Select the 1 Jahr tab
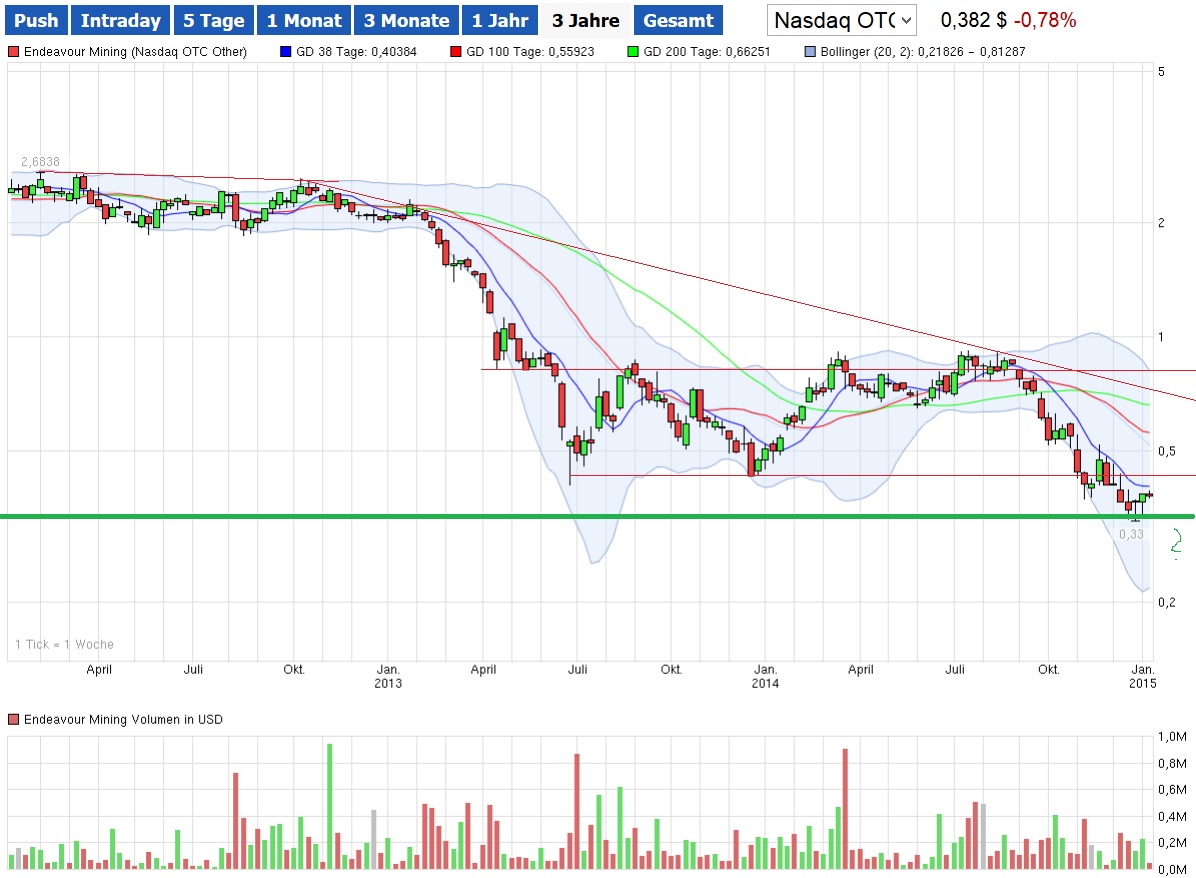Viewport: 1196px width, 878px height. (x=500, y=20)
